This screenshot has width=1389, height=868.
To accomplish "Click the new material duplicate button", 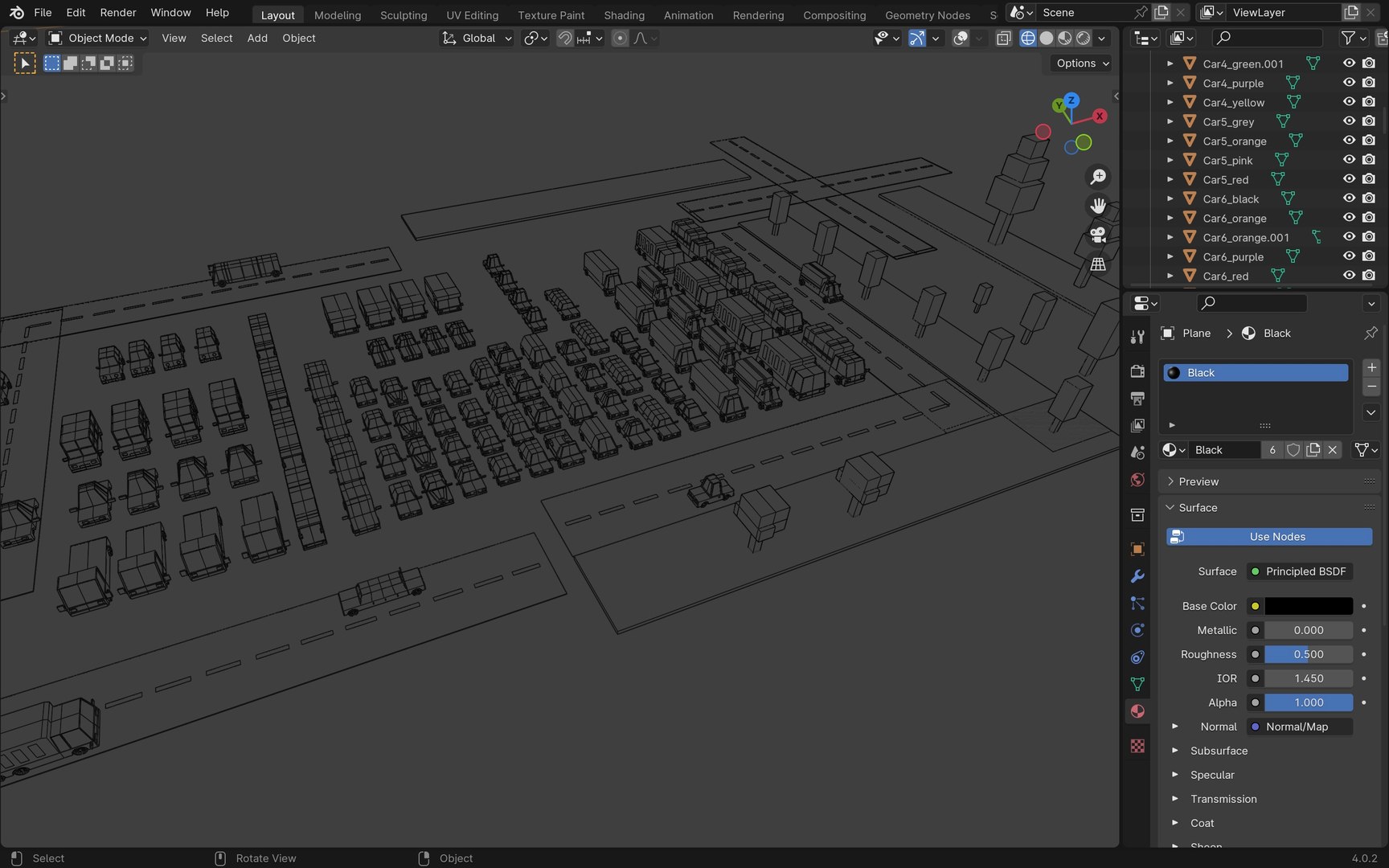I will point(1313,450).
